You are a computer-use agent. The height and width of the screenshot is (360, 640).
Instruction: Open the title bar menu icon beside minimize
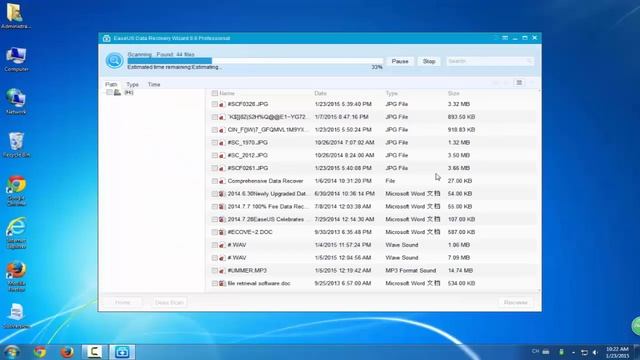coord(505,38)
